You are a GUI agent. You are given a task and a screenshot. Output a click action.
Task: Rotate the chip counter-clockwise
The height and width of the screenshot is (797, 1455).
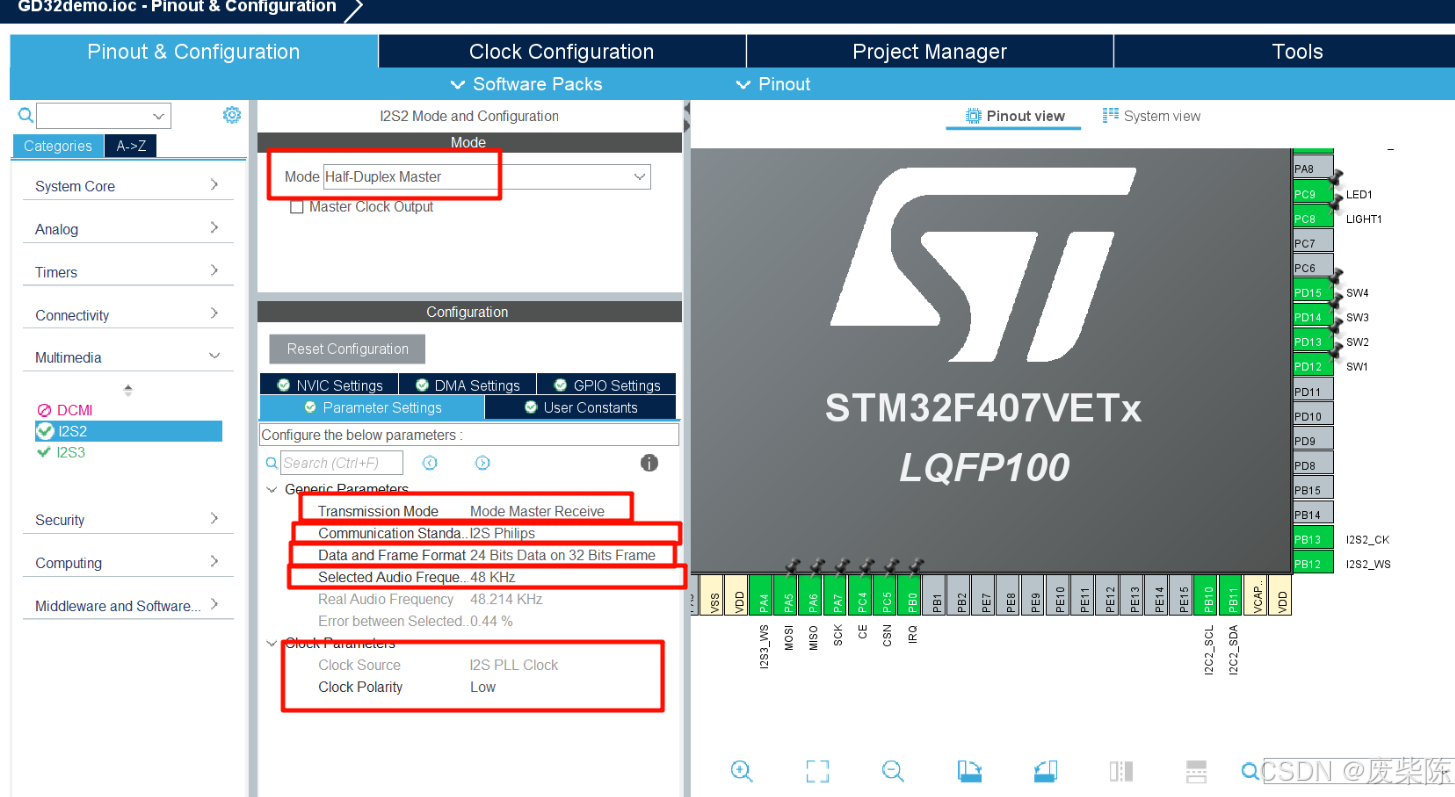(x=1045, y=770)
